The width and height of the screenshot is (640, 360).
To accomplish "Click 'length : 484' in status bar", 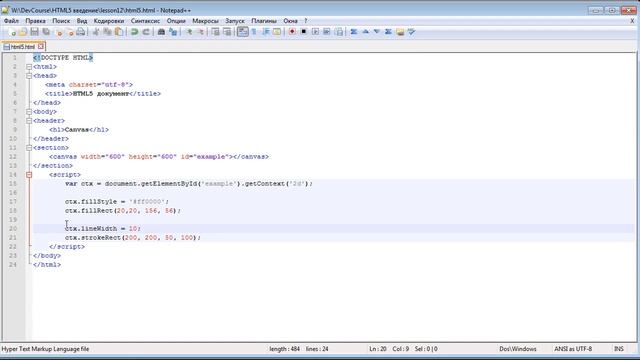I will [284, 349].
